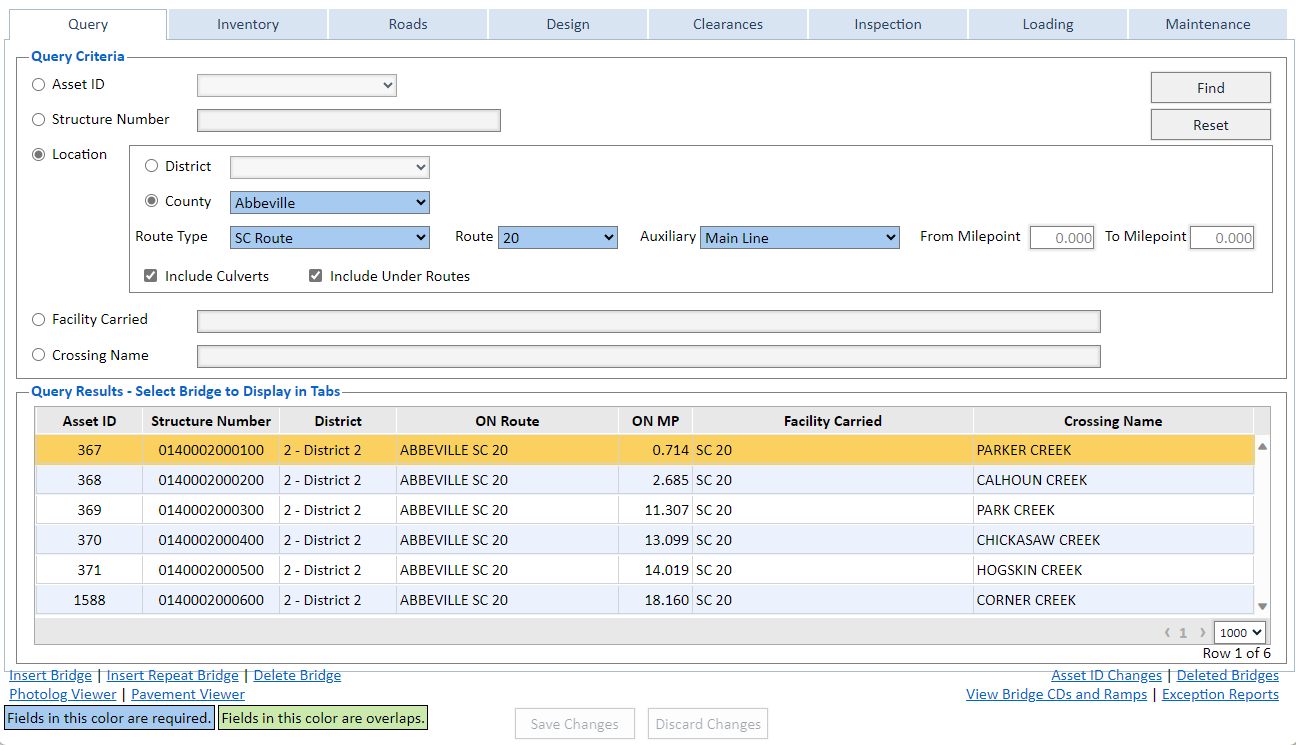Screen dimensions: 1296x745
Task: Expand the Route number dropdown
Action: tap(558, 238)
